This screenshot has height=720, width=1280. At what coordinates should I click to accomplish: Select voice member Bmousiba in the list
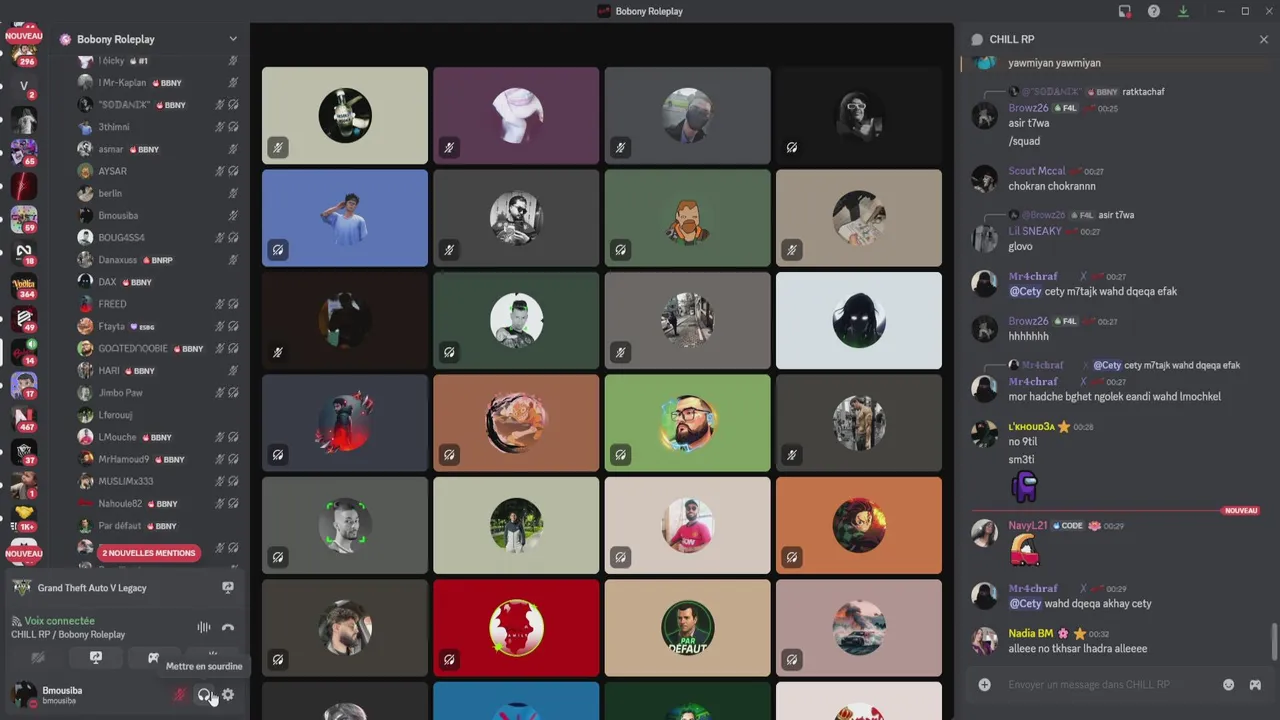(x=118, y=215)
